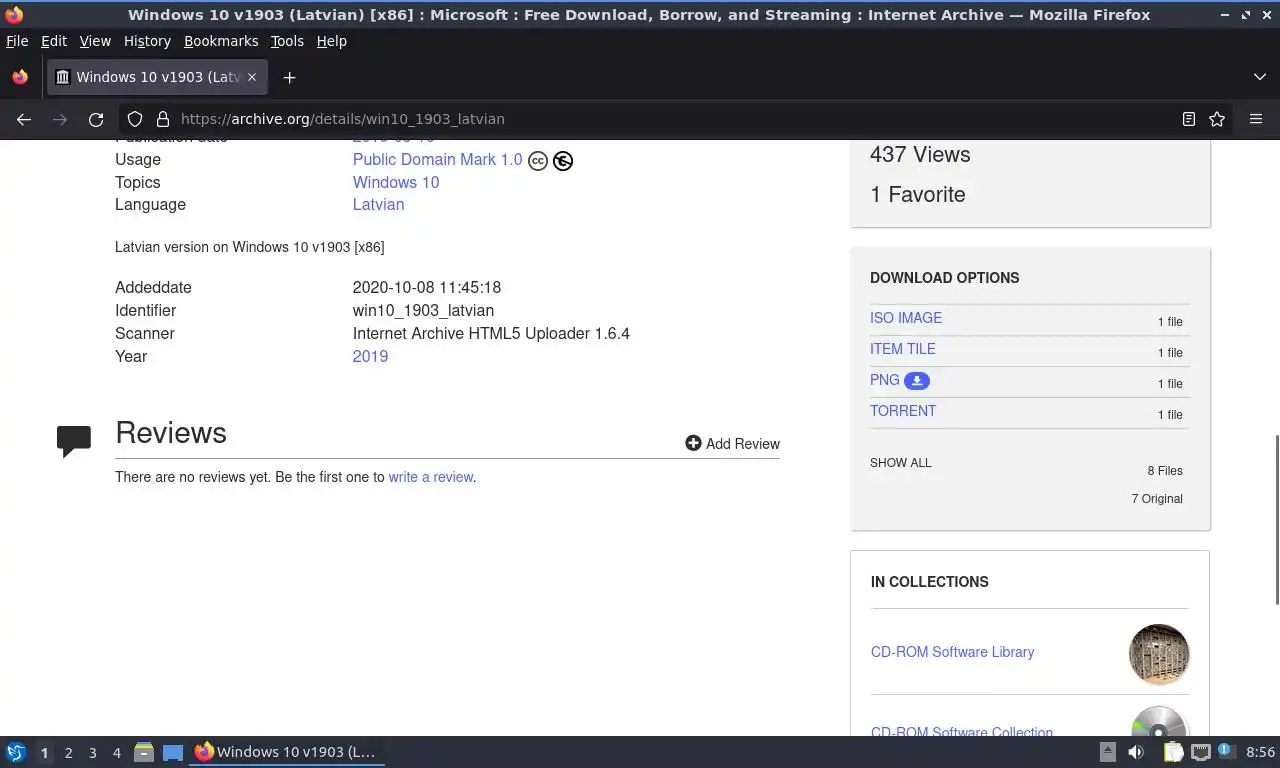The width and height of the screenshot is (1280, 768).
Task: Click Firefox window button in taskbar
Action: (x=288, y=752)
